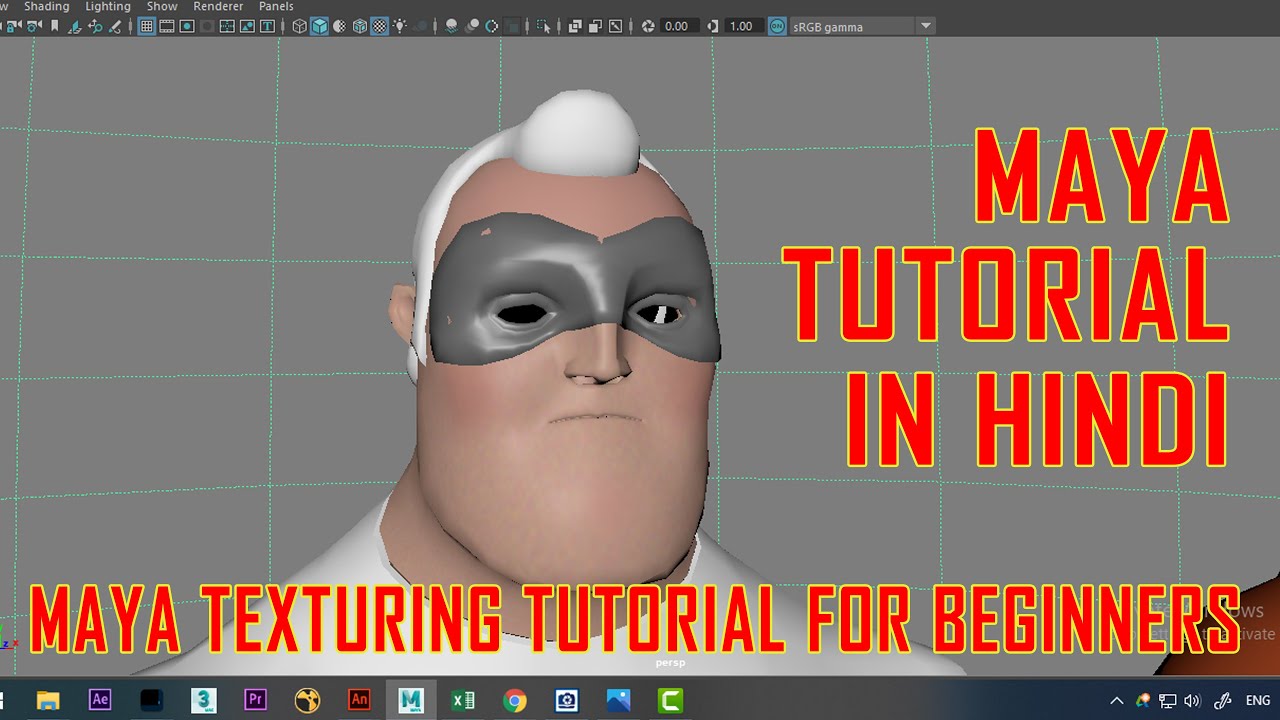Click the gamma contrast icon

pyautogui.click(x=713, y=27)
